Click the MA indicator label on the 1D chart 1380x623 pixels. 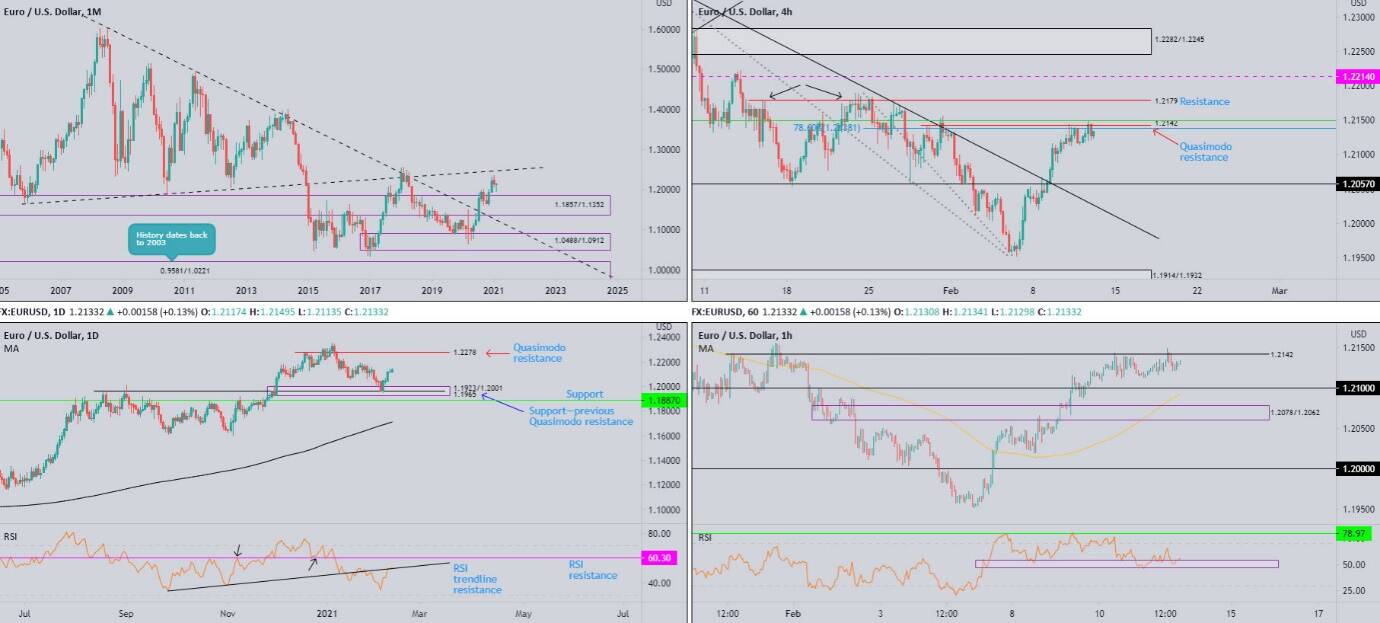(10, 348)
